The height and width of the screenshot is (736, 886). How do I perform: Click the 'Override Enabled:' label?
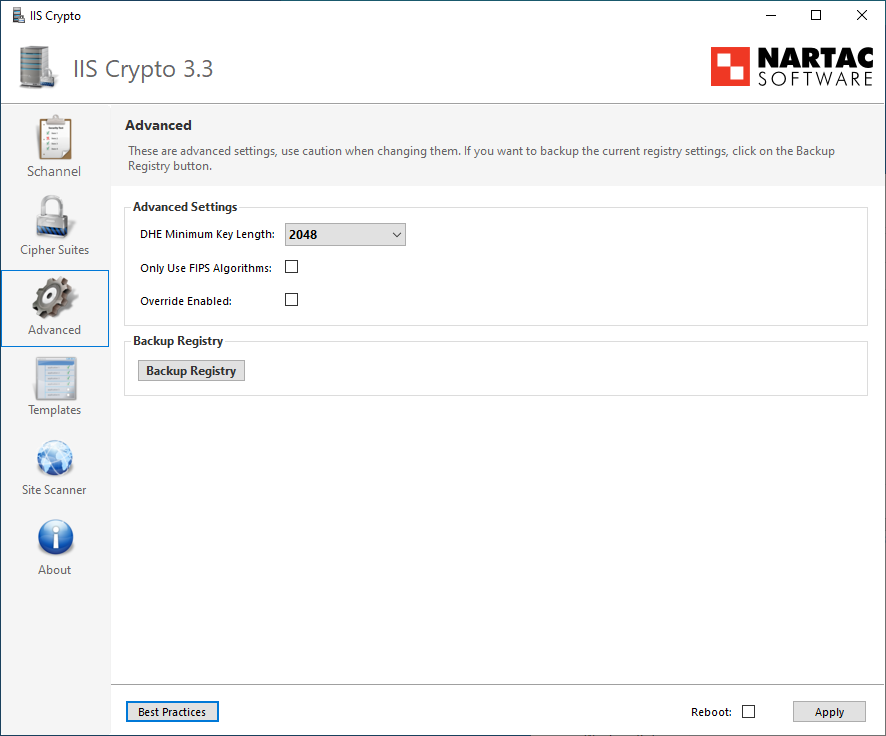coord(186,301)
